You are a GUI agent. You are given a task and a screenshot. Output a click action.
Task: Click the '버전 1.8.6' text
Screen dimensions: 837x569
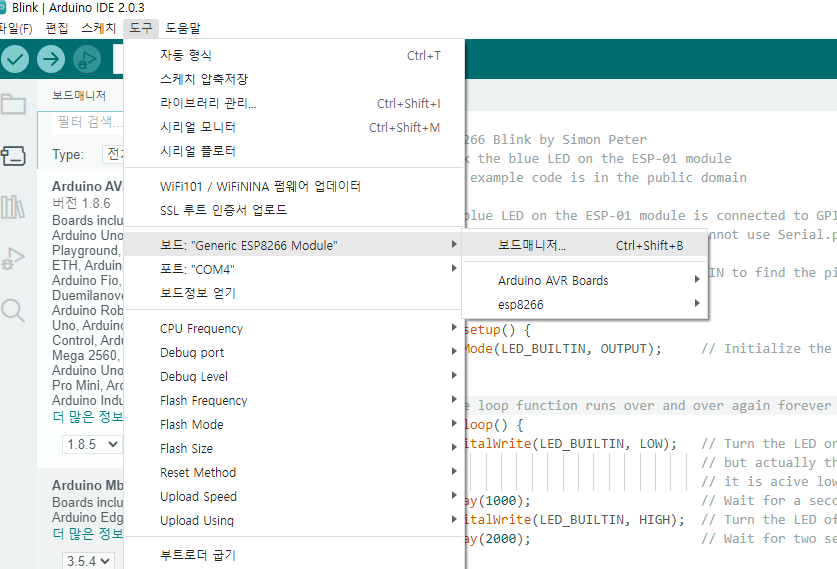[x=81, y=203]
